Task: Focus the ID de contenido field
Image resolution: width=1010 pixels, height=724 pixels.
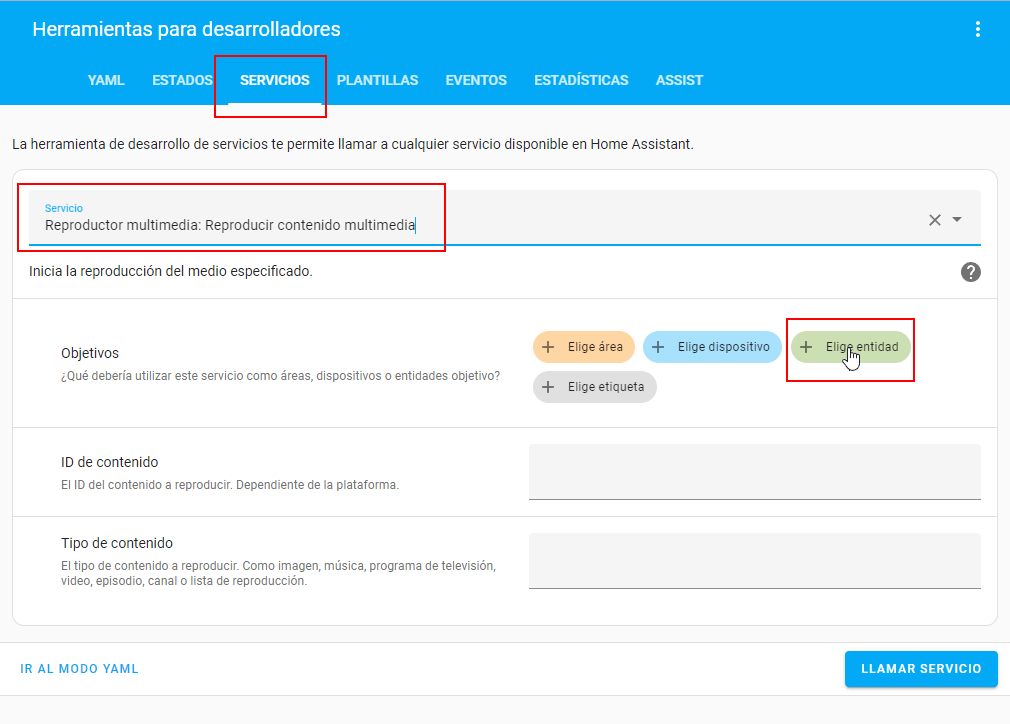Action: [754, 472]
